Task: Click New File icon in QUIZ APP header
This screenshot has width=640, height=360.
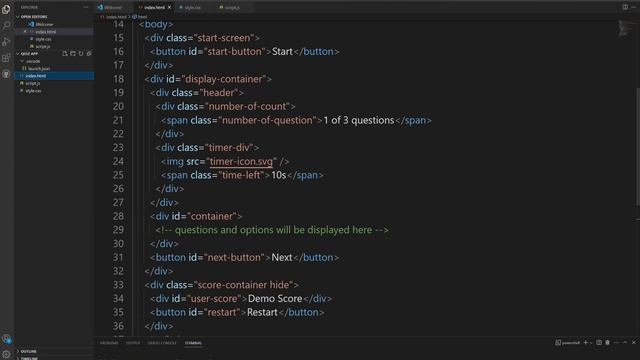Action: point(65,53)
